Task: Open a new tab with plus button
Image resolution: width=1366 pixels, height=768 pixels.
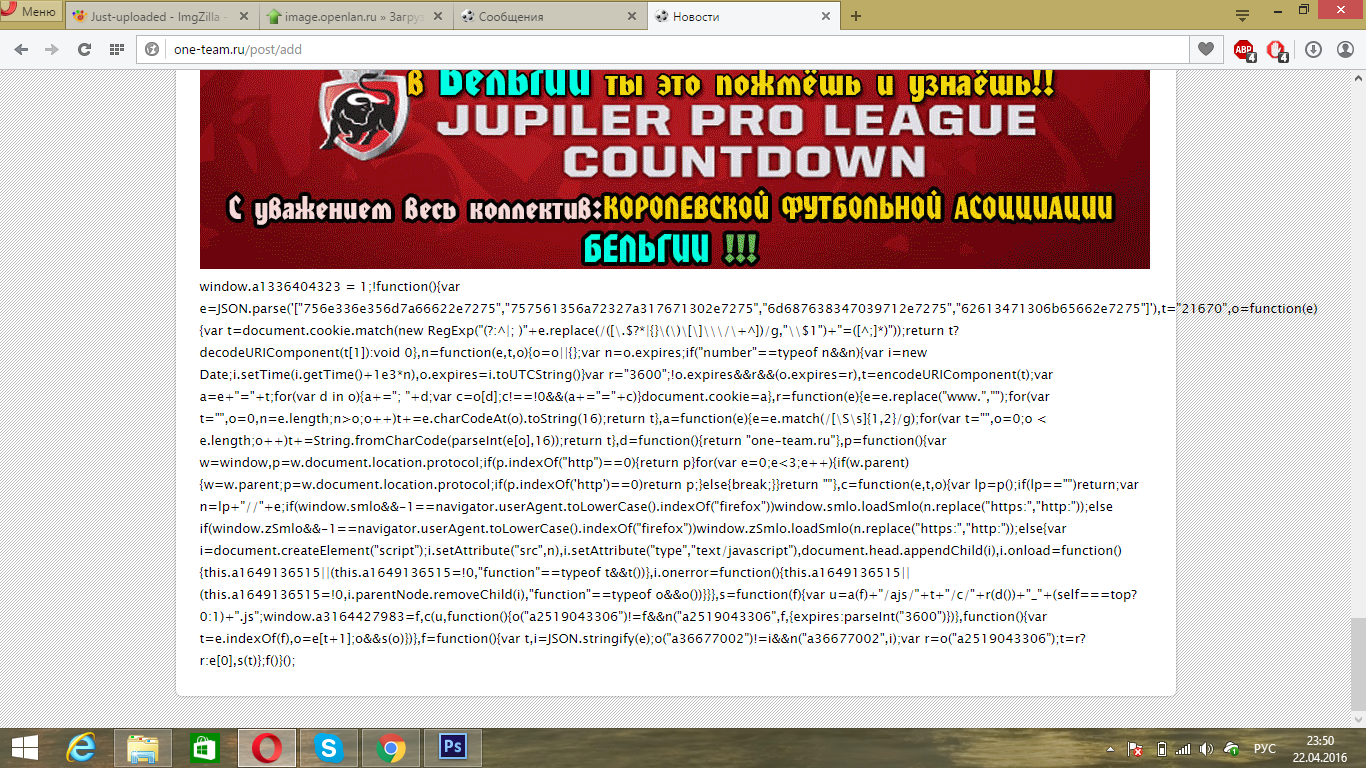Action: (856, 16)
